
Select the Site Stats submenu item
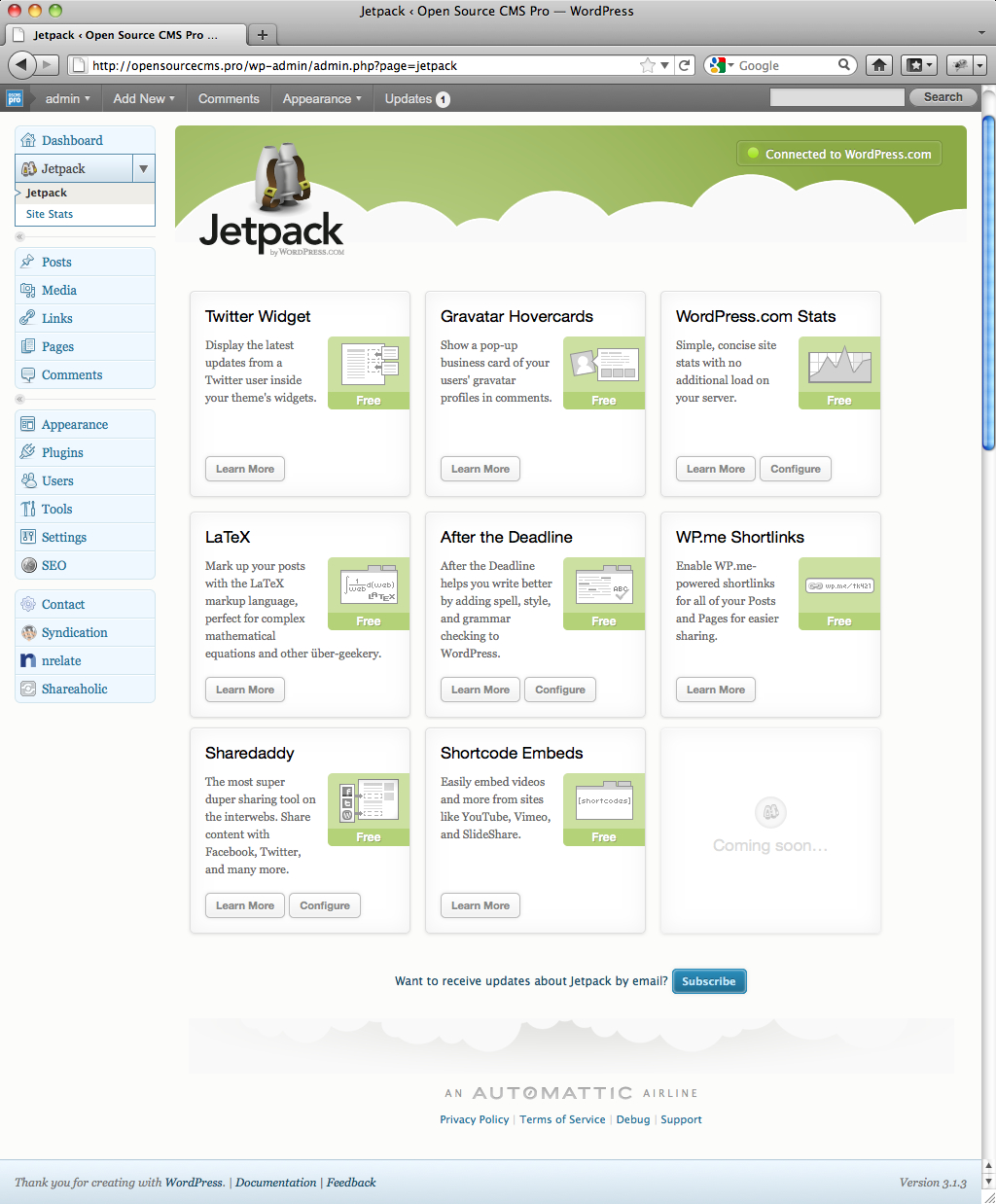pyautogui.click(x=50, y=214)
